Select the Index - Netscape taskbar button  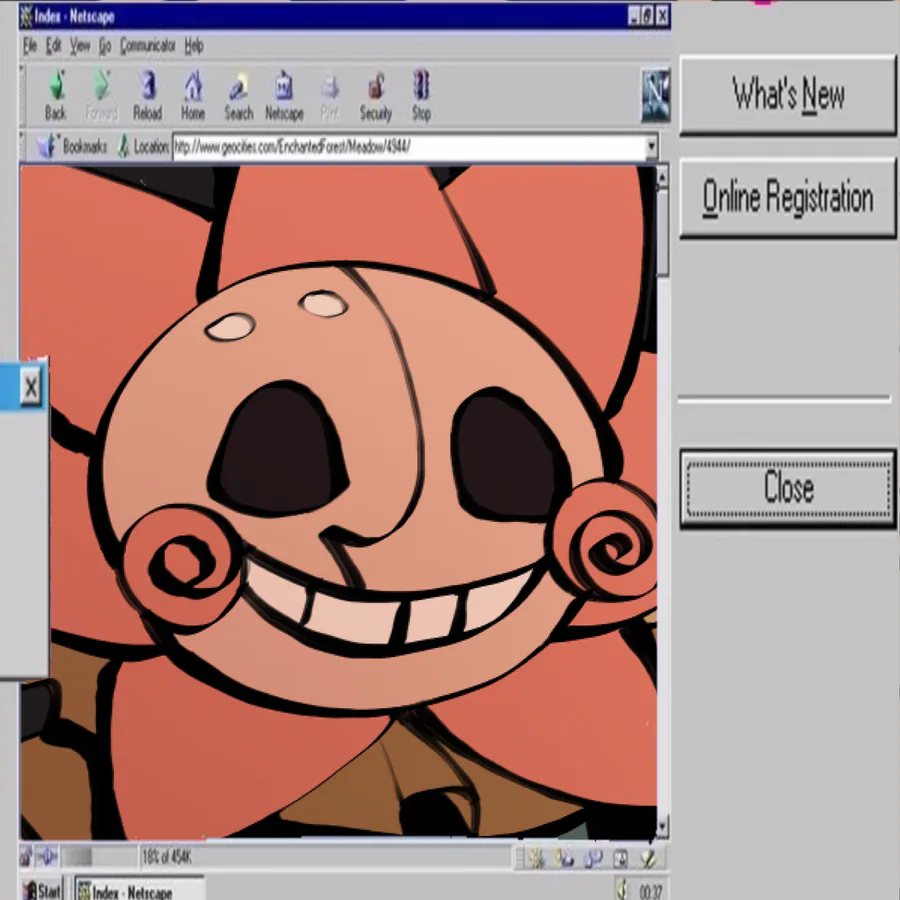click(x=139, y=890)
